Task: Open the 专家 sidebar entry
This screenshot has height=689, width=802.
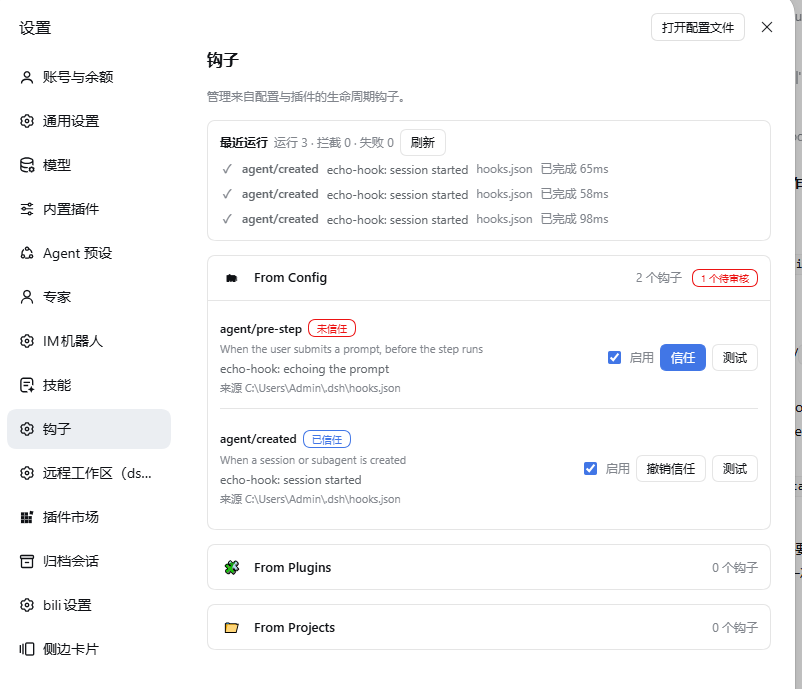Action: tap(89, 297)
